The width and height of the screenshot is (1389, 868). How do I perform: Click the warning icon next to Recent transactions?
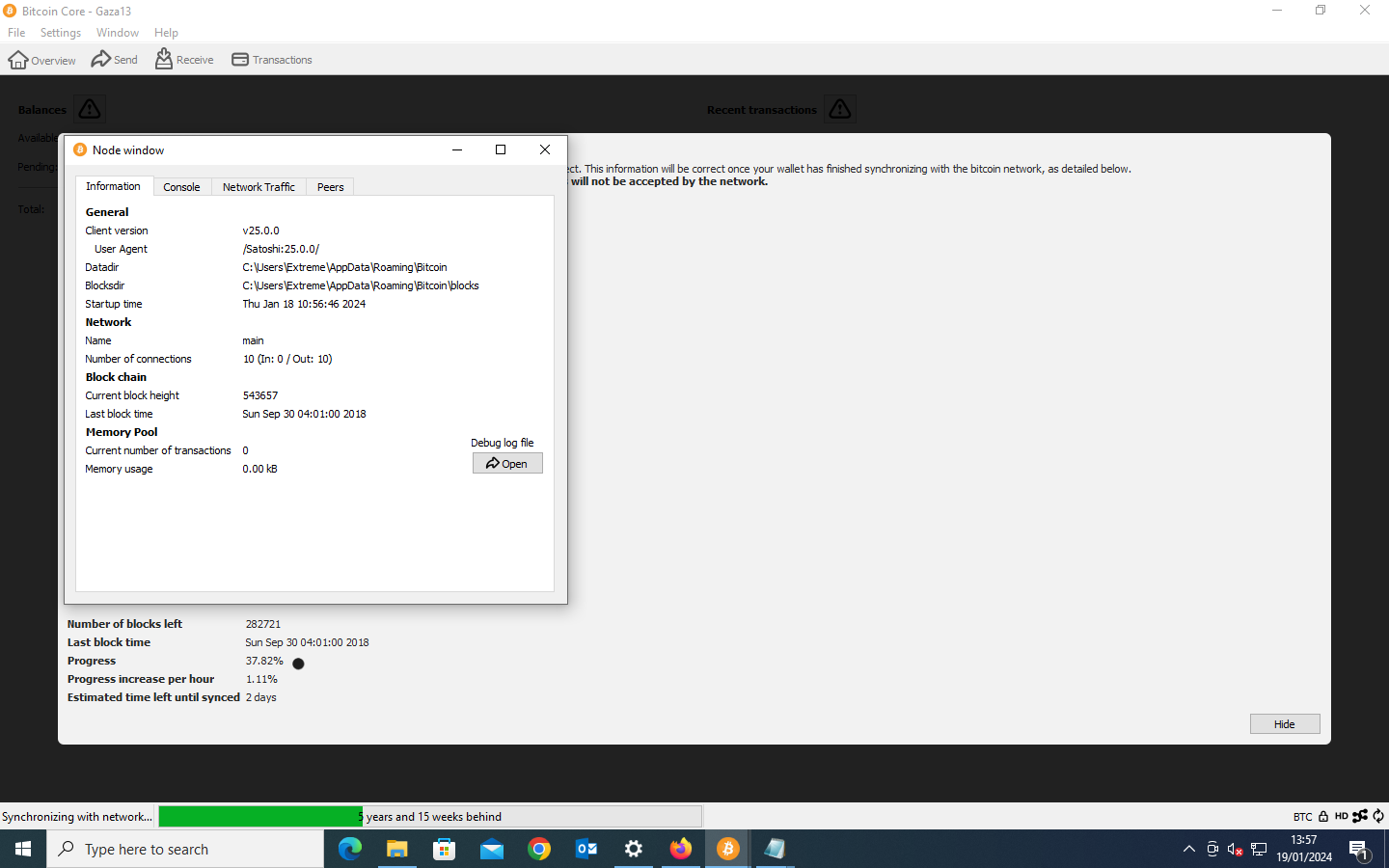840,109
